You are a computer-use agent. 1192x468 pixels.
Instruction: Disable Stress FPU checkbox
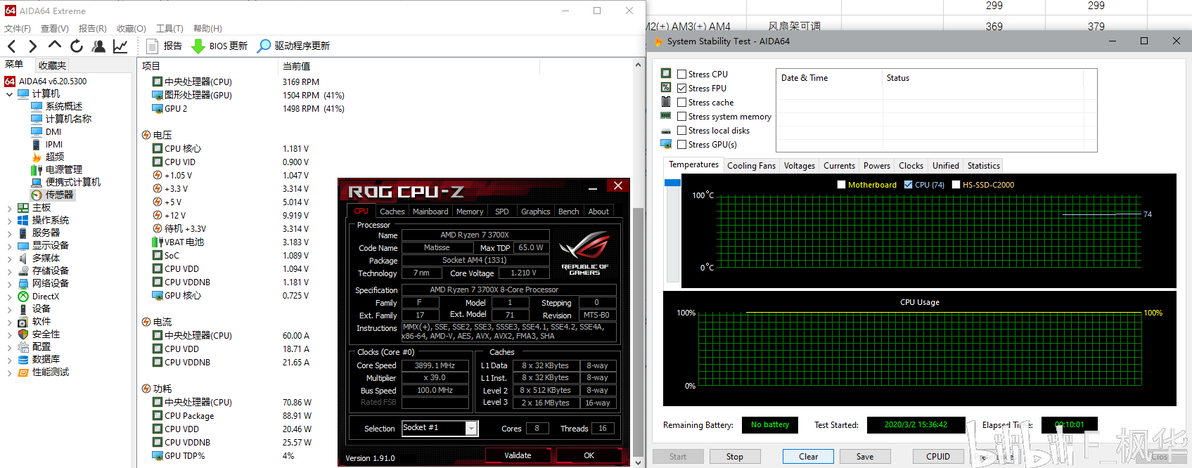(681, 88)
